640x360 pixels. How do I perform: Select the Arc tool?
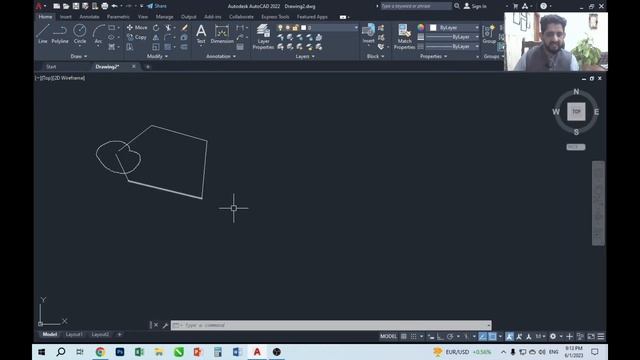[98, 33]
